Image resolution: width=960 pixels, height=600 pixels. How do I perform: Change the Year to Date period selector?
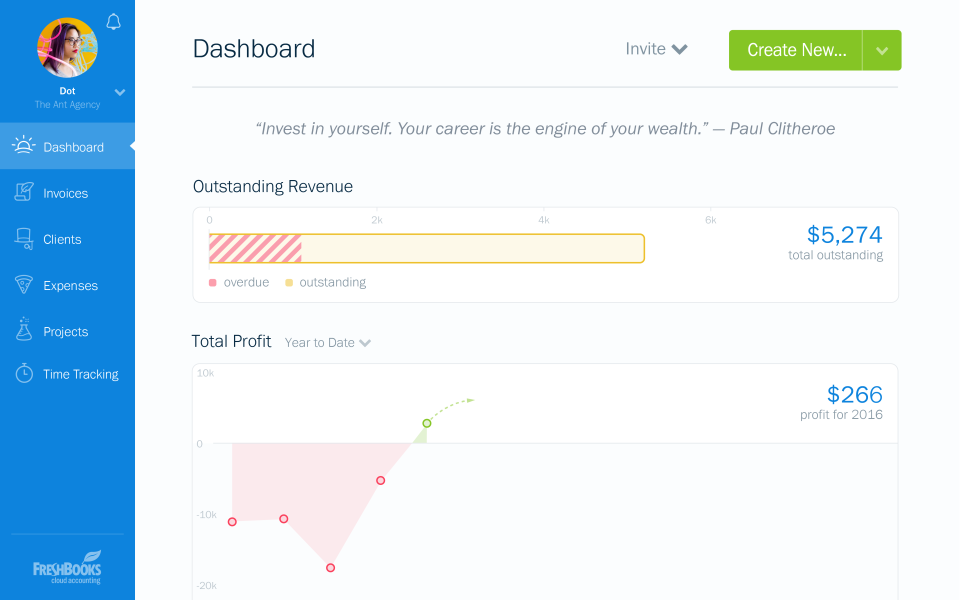click(328, 343)
